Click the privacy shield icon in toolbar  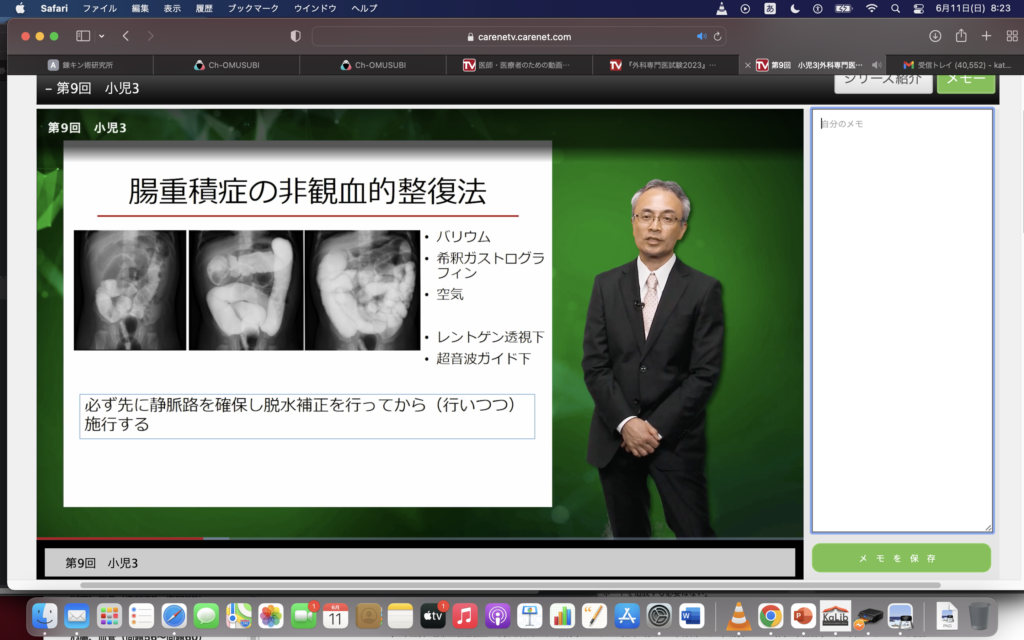[x=295, y=36]
